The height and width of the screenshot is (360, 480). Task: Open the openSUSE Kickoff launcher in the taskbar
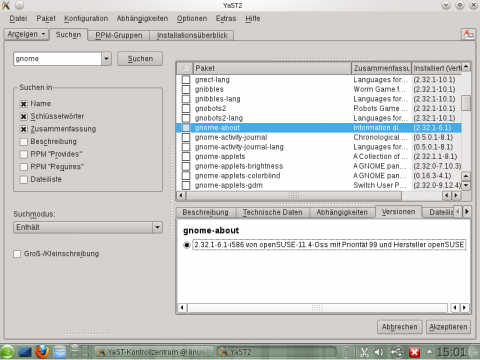coord(7,352)
